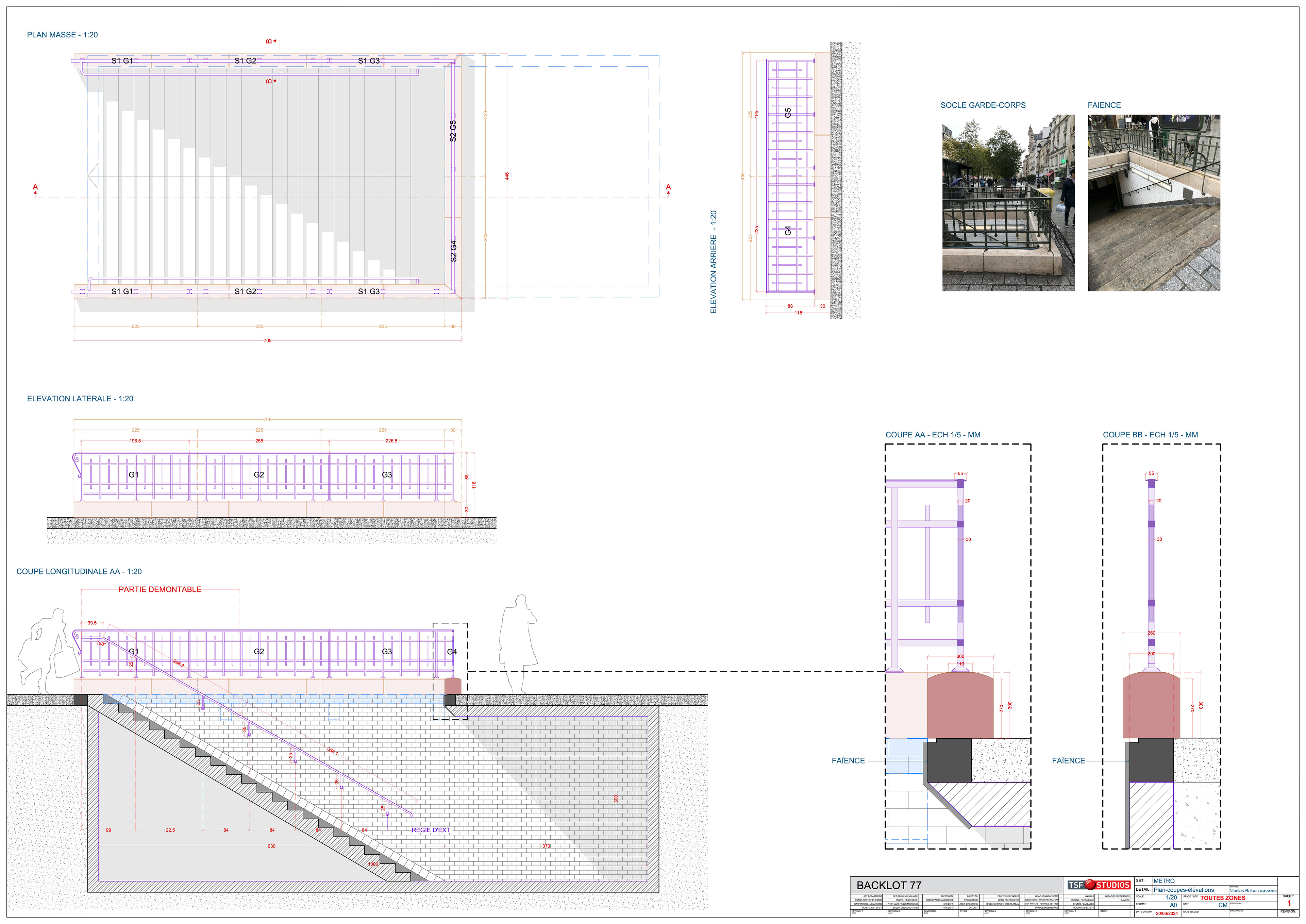
Task: Click the 'CM' unit value
Action: click(x=1223, y=905)
